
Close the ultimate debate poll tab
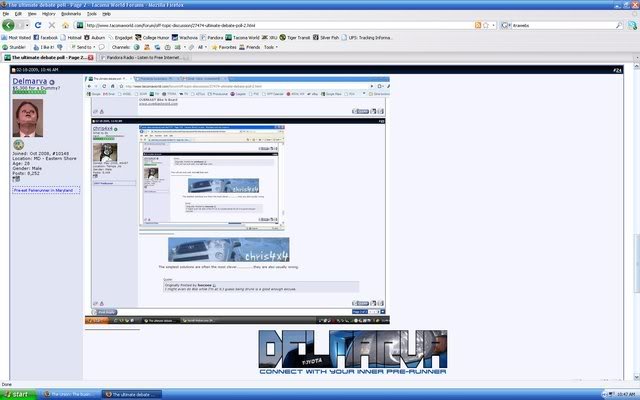click(x=91, y=58)
